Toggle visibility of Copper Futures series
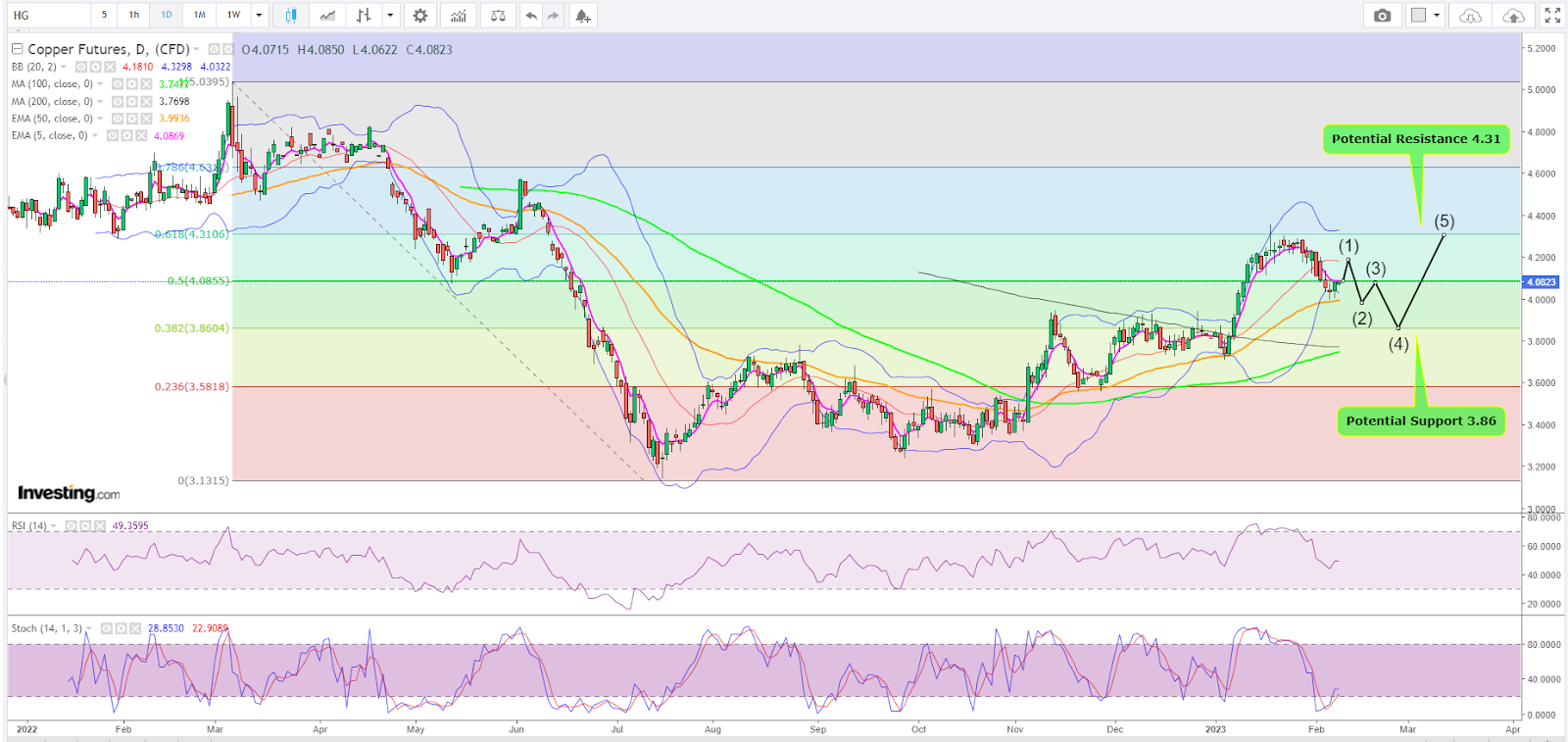1568x742 pixels. click(215, 49)
